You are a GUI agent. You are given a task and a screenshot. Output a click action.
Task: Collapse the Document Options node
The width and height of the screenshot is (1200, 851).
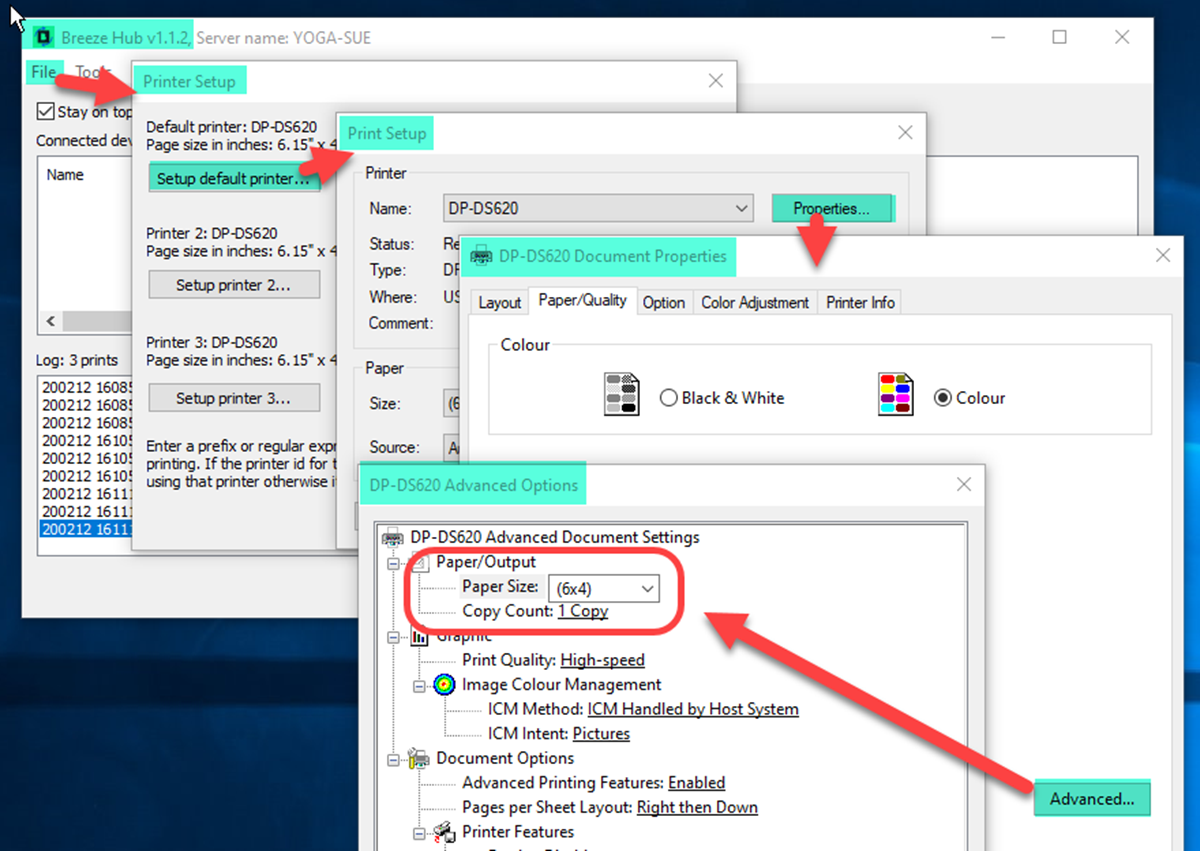[393, 759]
